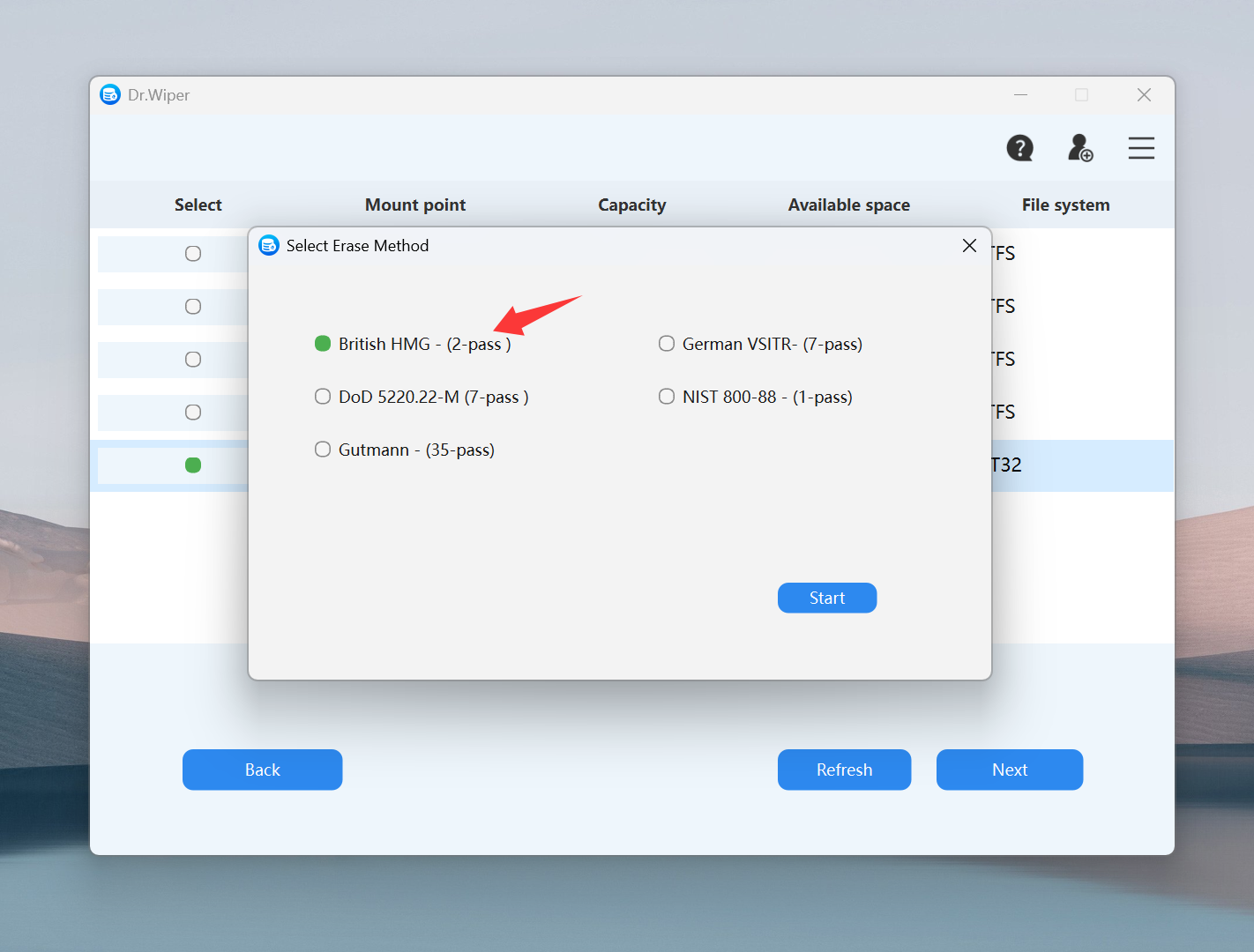The height and width of the screenshot is (952, 1254).
Task: Open the hamburger menu icon
Action: click(1141, 148)
